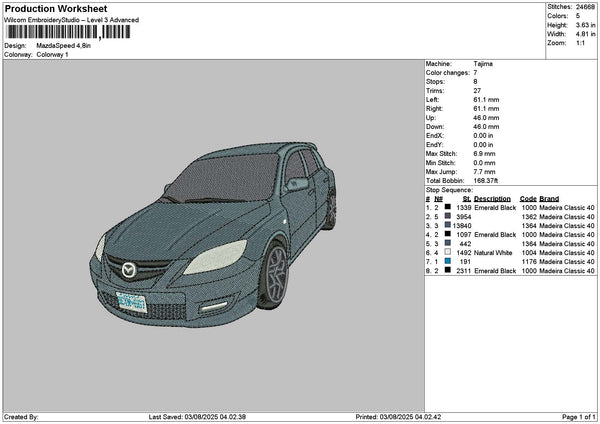Click the Mazda logo on the car grille
The height and width of the screenshot is (424, 600).
128,270
